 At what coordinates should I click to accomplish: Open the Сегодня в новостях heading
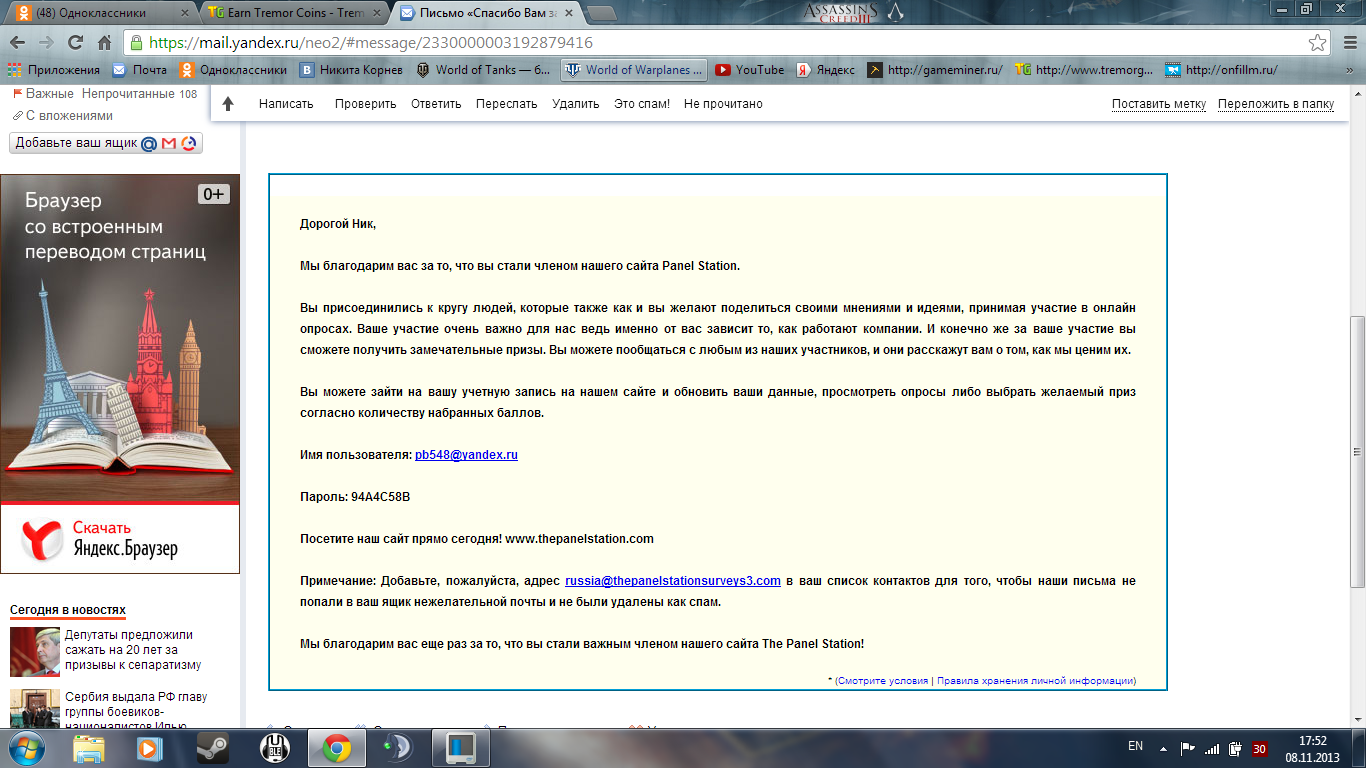68,610
